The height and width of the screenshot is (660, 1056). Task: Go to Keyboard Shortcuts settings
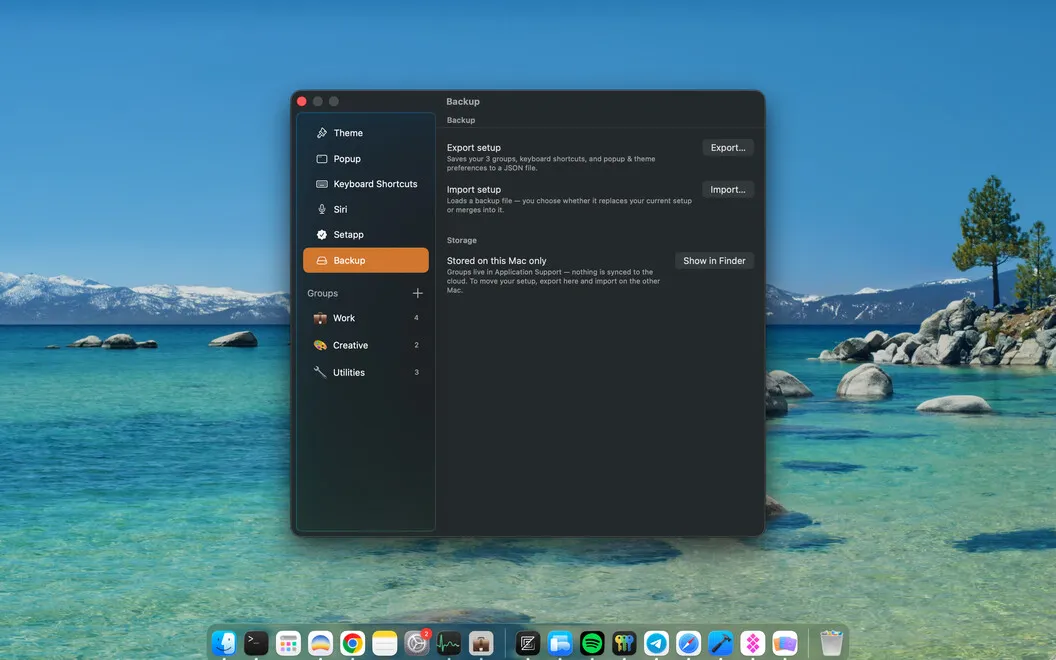point(366,184)
